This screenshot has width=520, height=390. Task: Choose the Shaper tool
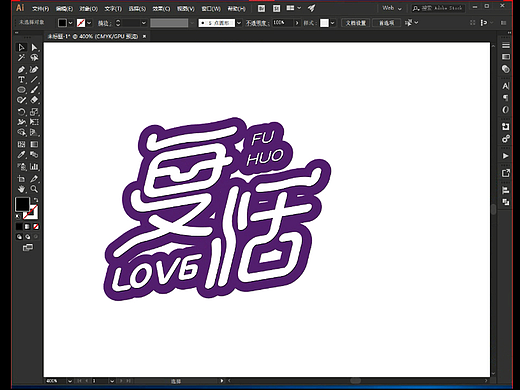click(21, 100)
